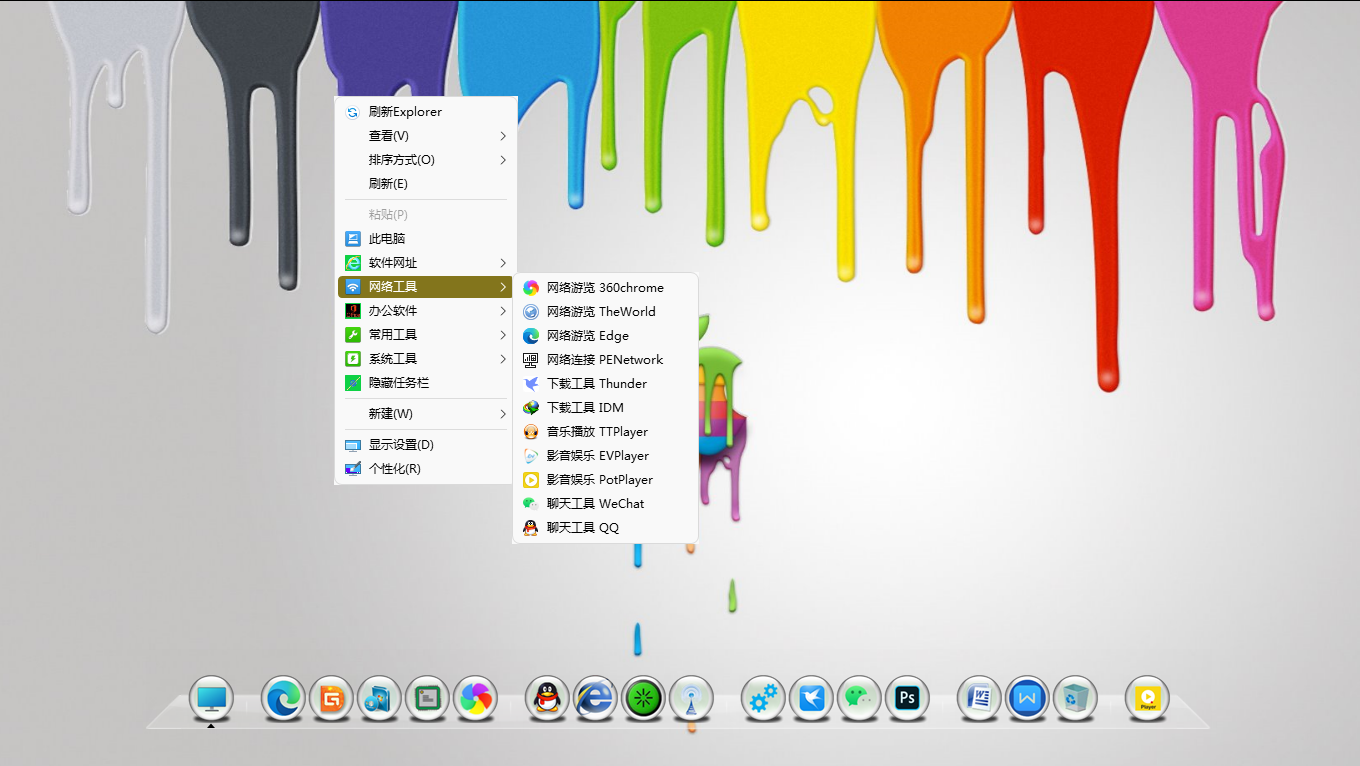Launch the colorful 360chrome pinwheel dock icon
This screenshot has width=1360, height=766.
pyautogui.click(x=475, y=698)
